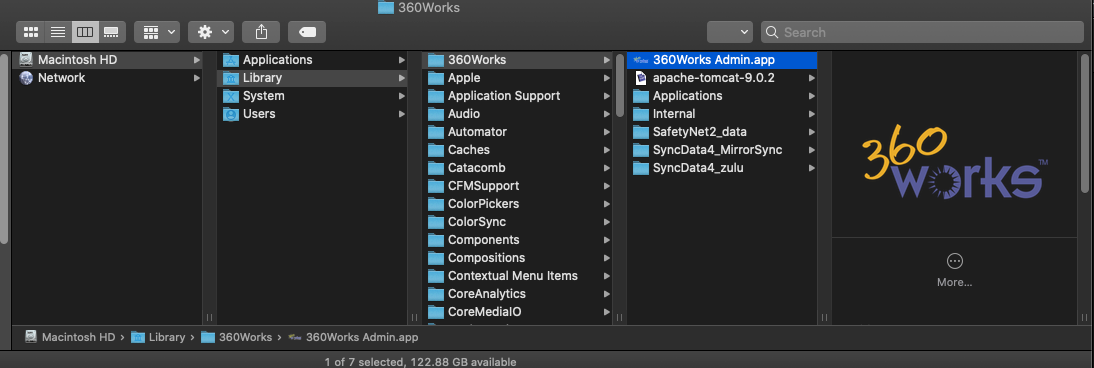The image size is (1094, 368).
Task: Select the CoreAnalytics folder name
Action: (487, 295)
